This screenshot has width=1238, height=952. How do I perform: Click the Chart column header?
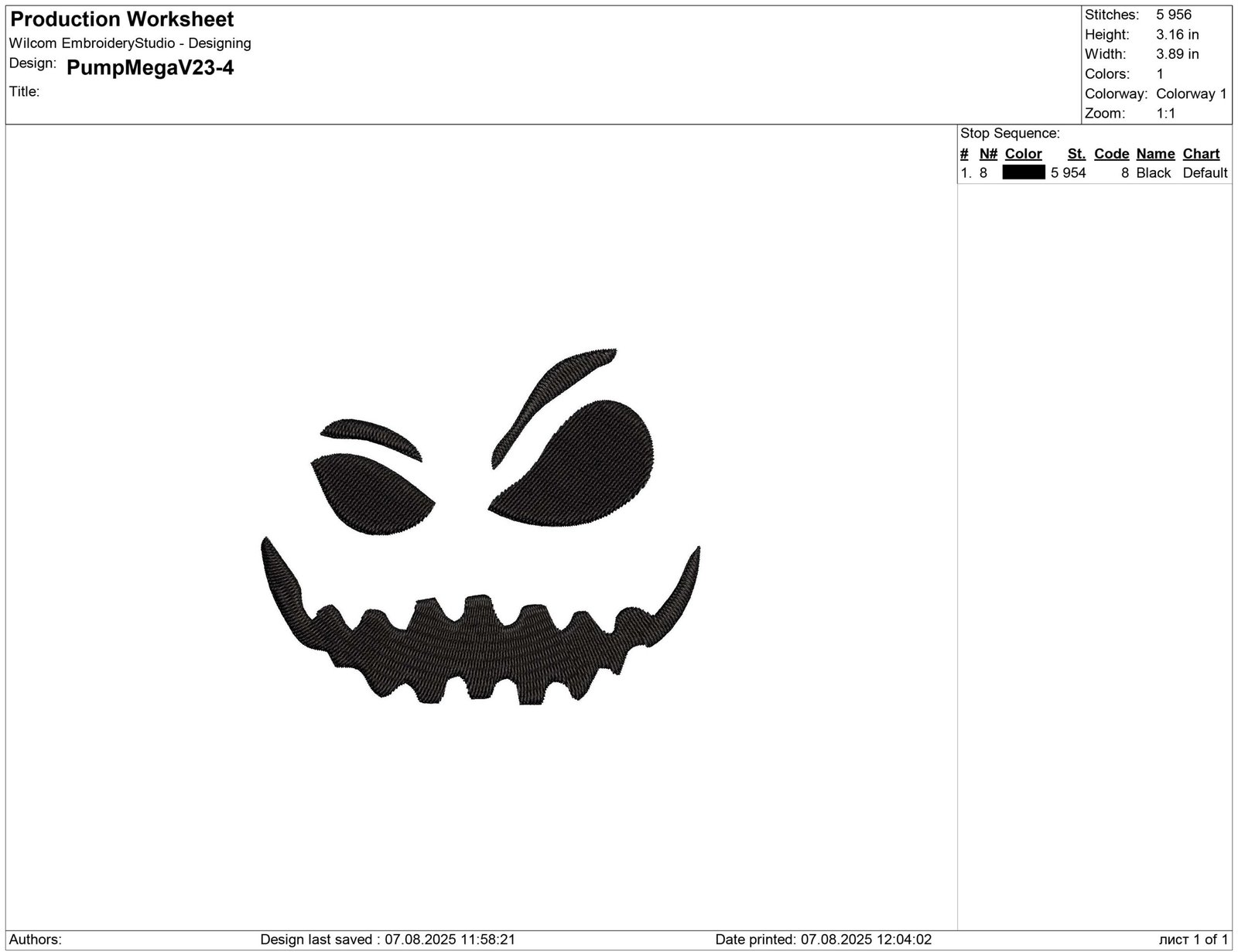point(1202,153)
